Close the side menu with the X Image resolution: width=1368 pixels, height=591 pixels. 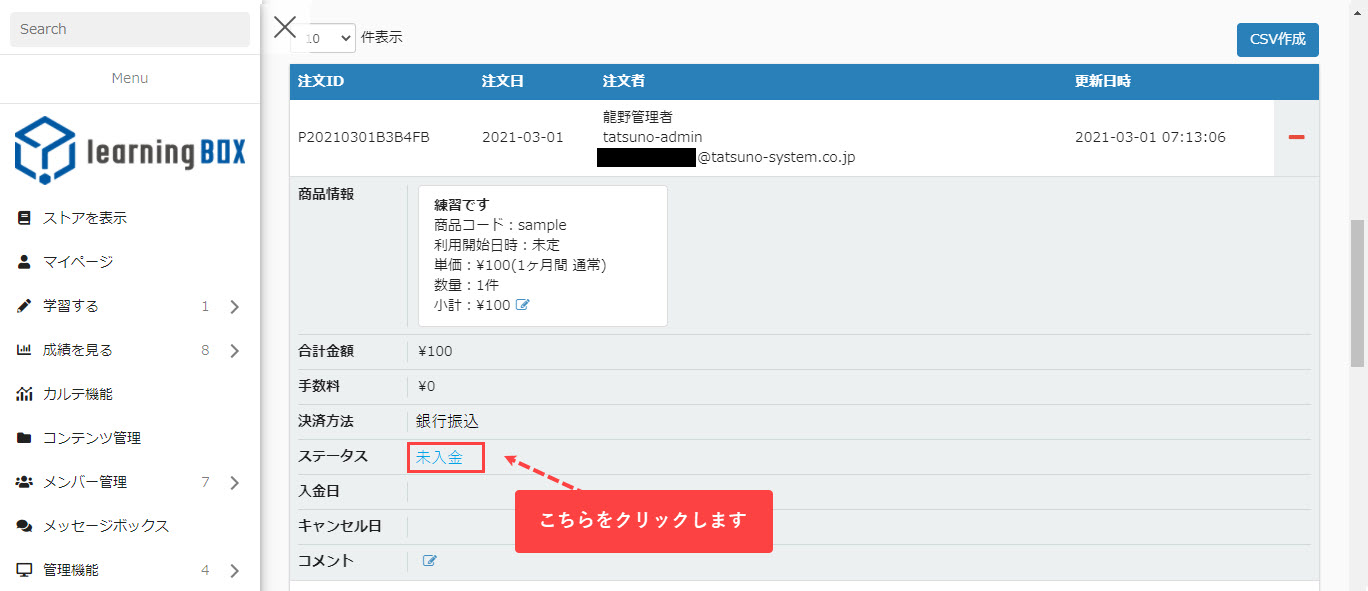click(x=285, y=27)
